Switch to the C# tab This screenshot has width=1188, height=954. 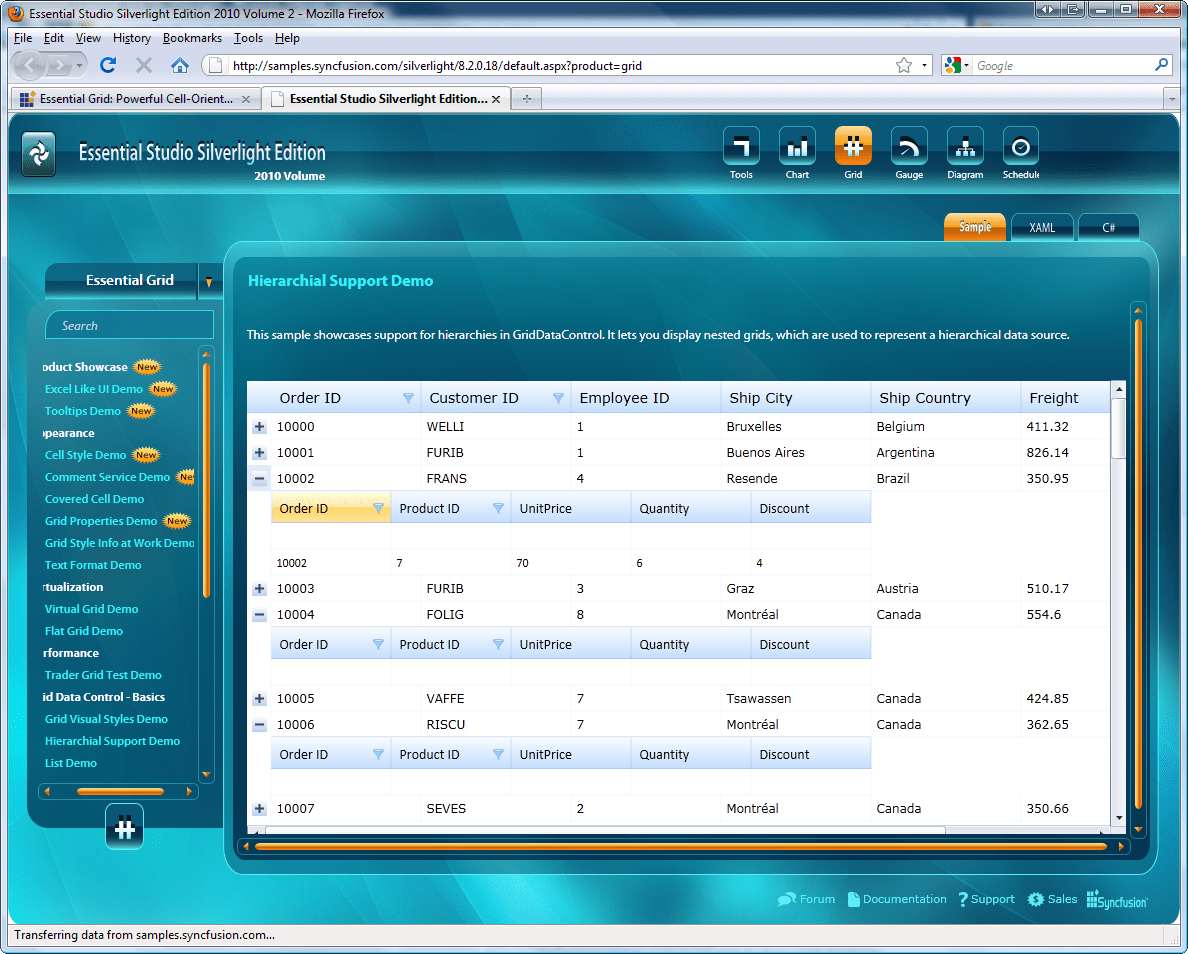pos(1108,228)
